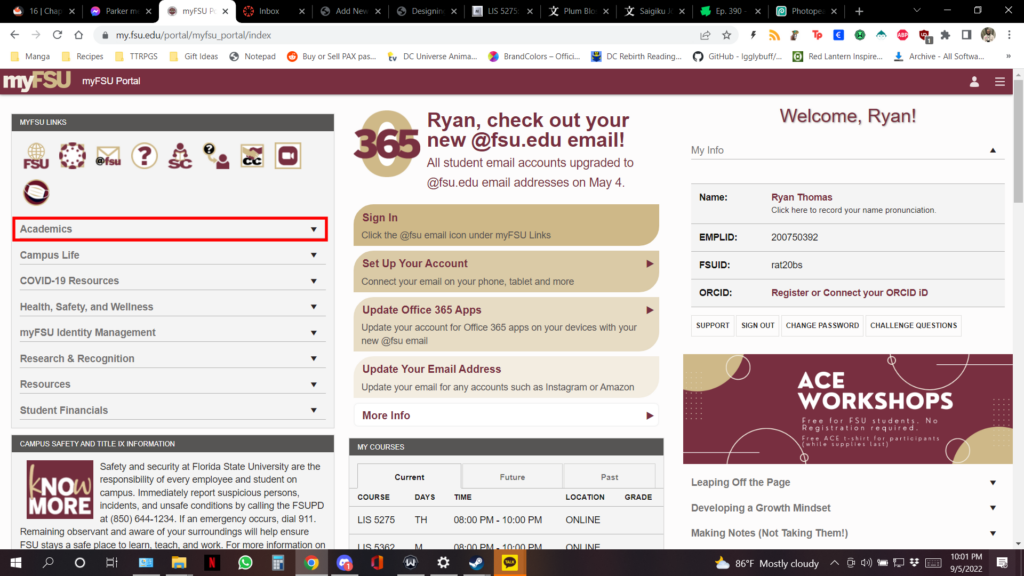Open the SC Student Central icon

coord(180,156)
